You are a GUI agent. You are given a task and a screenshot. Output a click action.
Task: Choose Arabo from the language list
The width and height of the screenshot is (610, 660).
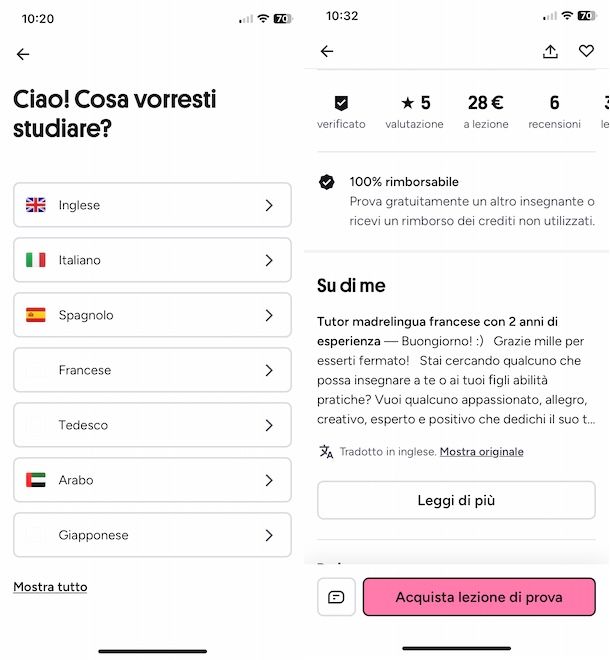coord(152,480)
